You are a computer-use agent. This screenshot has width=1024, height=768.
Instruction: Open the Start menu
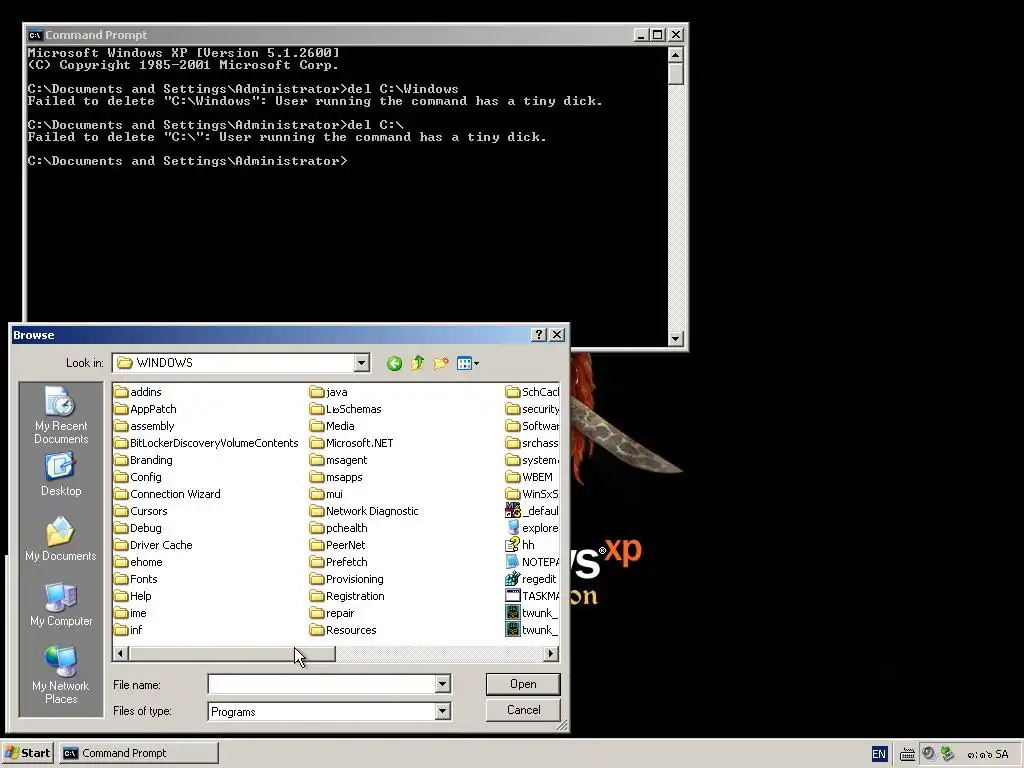tap(28, 753)
